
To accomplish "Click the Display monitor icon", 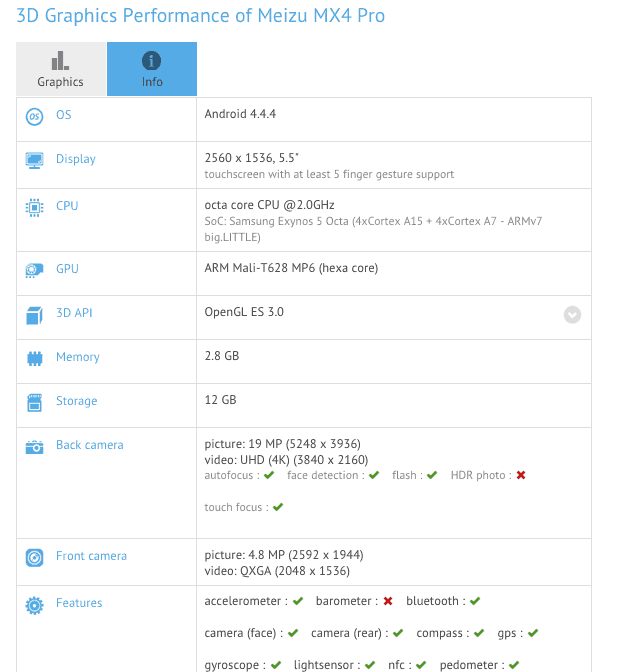I will click(35, 160).
